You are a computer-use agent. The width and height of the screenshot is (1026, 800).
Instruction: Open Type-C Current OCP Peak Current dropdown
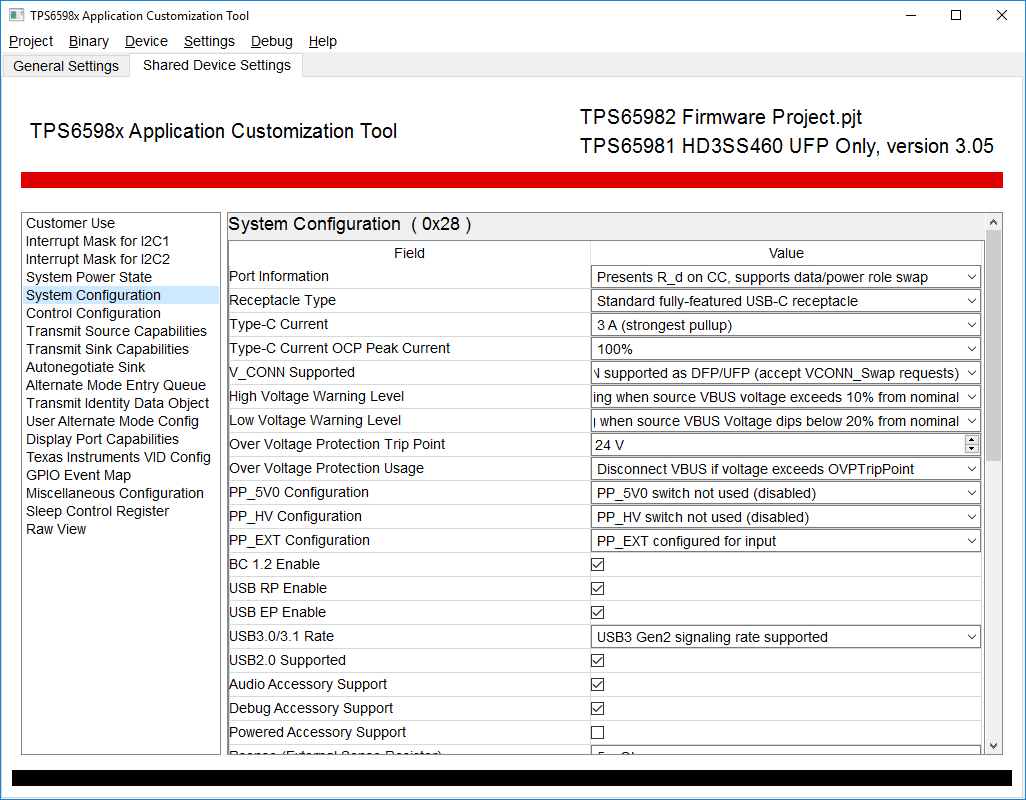point(785,349)
